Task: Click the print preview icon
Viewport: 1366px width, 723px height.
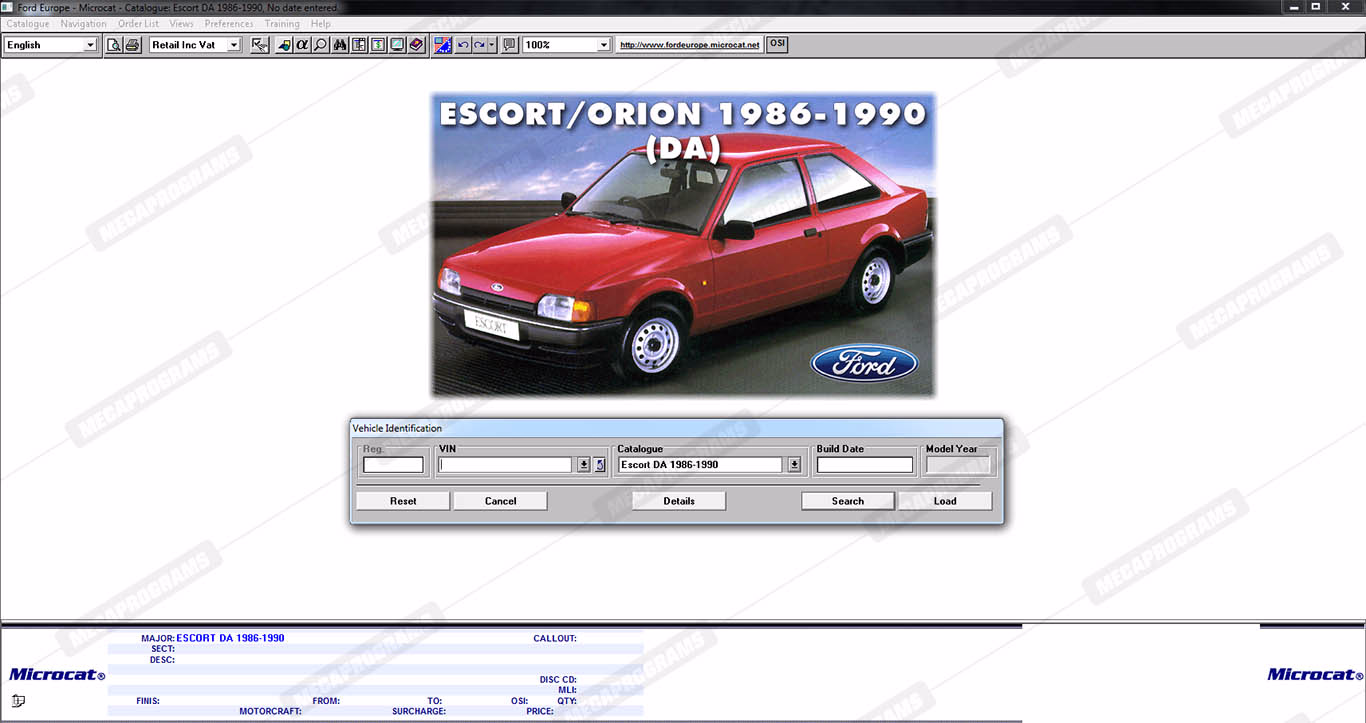Action: coord(114,45)
